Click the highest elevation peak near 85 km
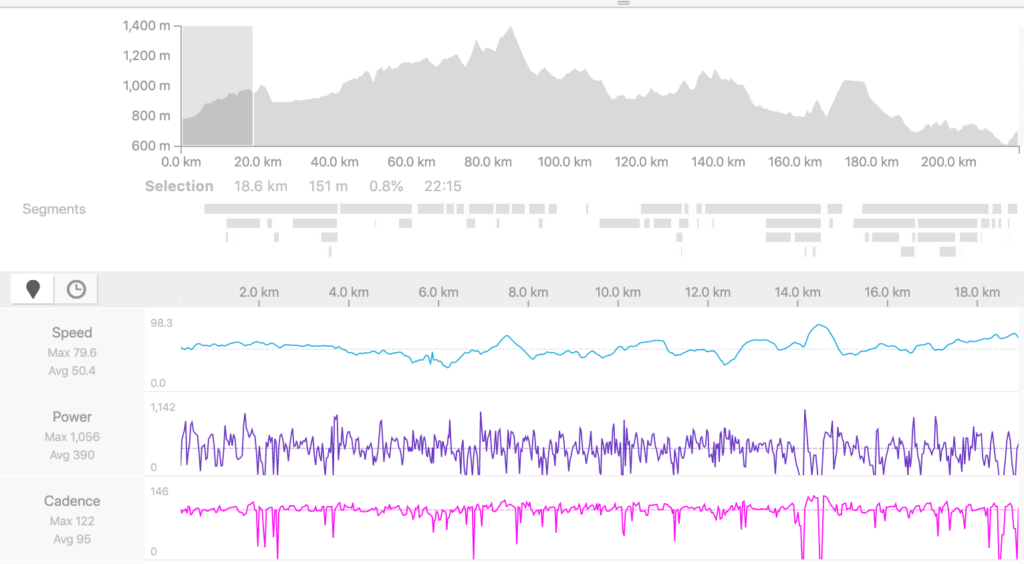The image size is (1024, 564). (x=511, y=28)
